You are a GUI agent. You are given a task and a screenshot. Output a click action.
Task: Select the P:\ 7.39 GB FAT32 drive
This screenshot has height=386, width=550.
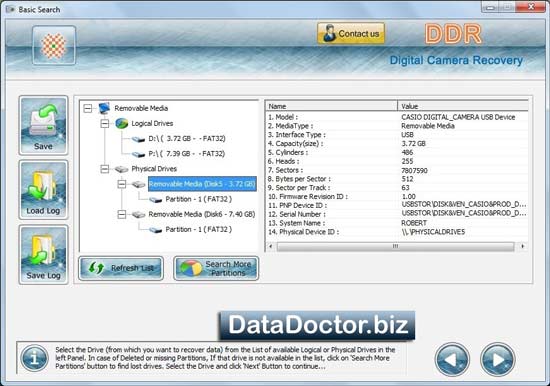point(187,154)
